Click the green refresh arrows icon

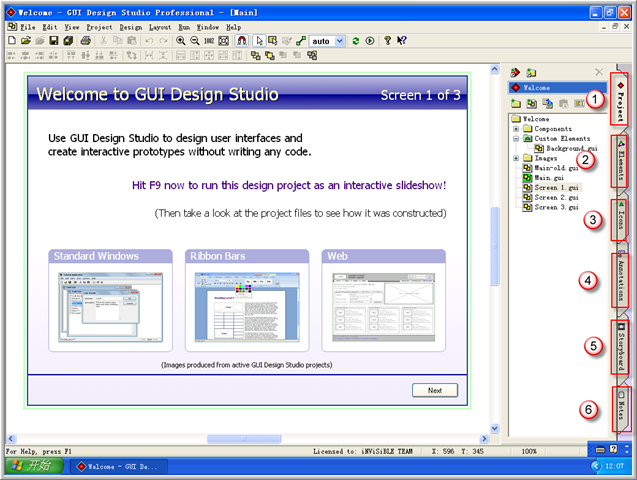[356, 41]
